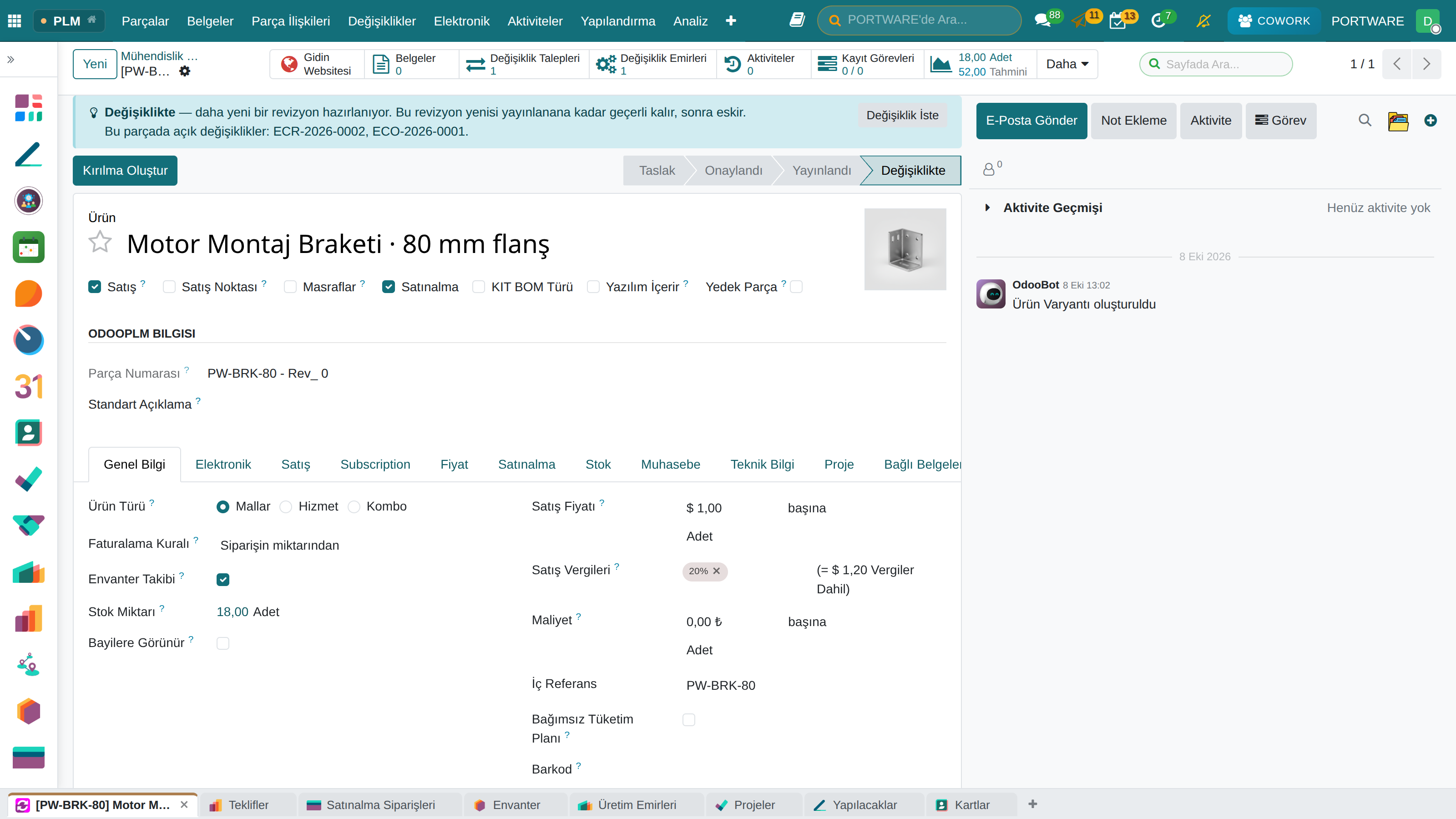The height and width of the screenshot is (819, 1456).
Task: Expand the collapsed left sidebar chevron
Action: [x=11, y=59]
